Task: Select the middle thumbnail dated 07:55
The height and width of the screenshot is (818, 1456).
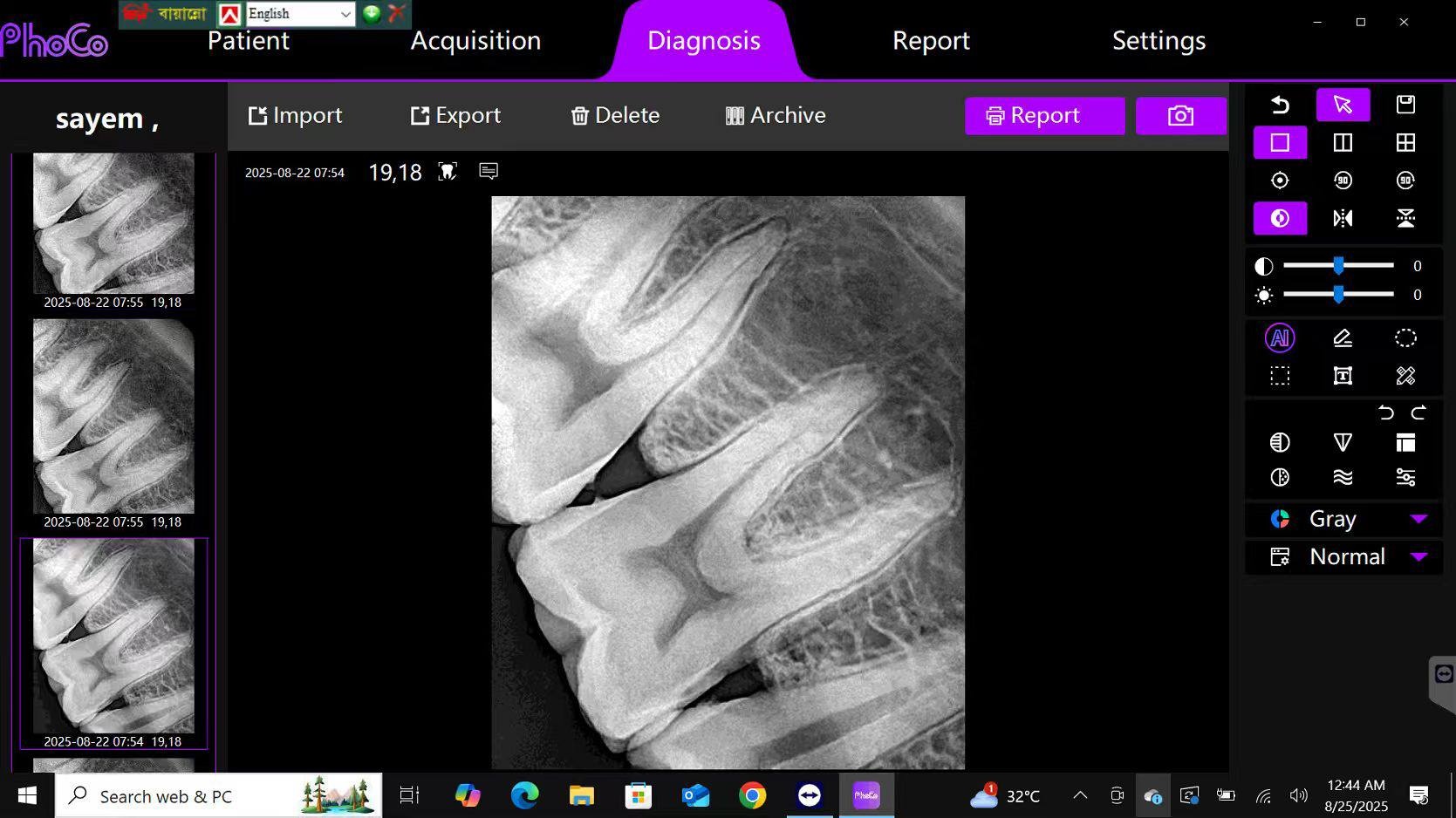Action: tap(113, 424)
